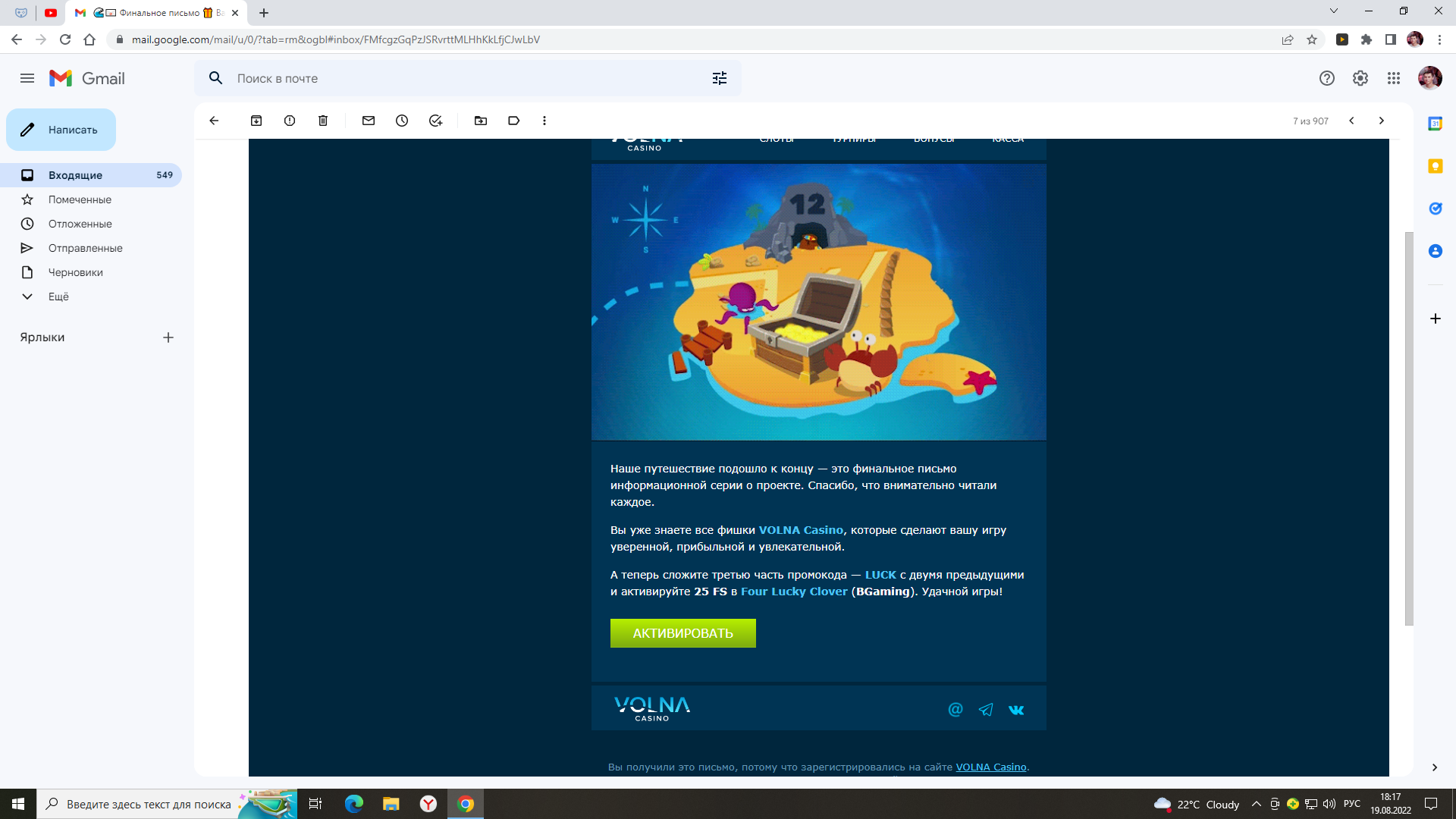Click the search magnifier icon in Gmail
This screenshot has height=819, width=1456.
coord(216,78)
